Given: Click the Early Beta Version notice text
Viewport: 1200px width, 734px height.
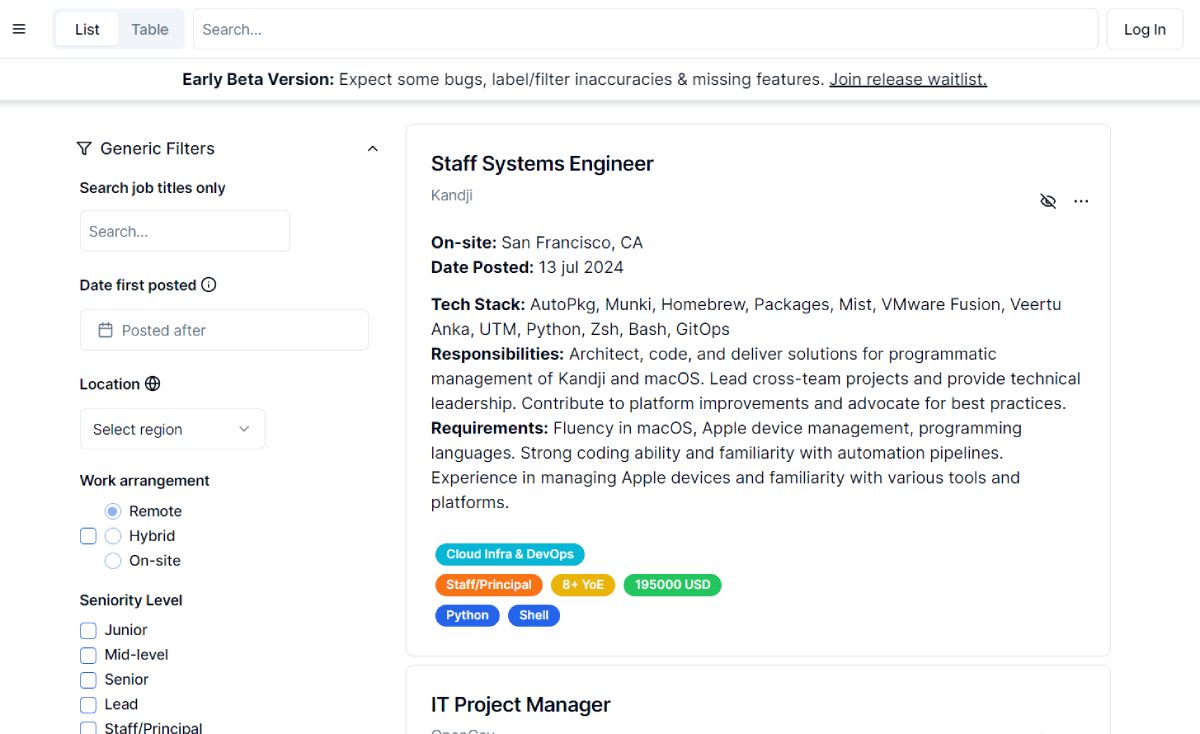Looking at the screenshot, I should click(x=503, y=79).
